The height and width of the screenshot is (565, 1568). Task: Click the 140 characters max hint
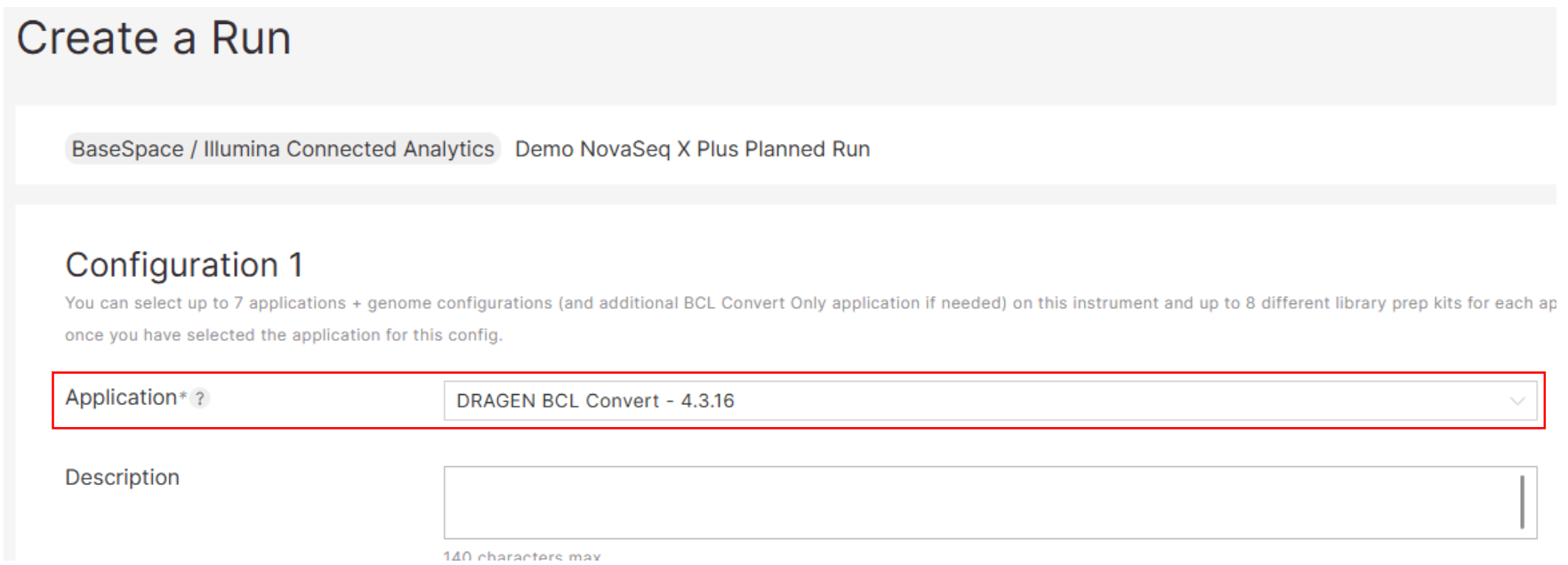522,557
